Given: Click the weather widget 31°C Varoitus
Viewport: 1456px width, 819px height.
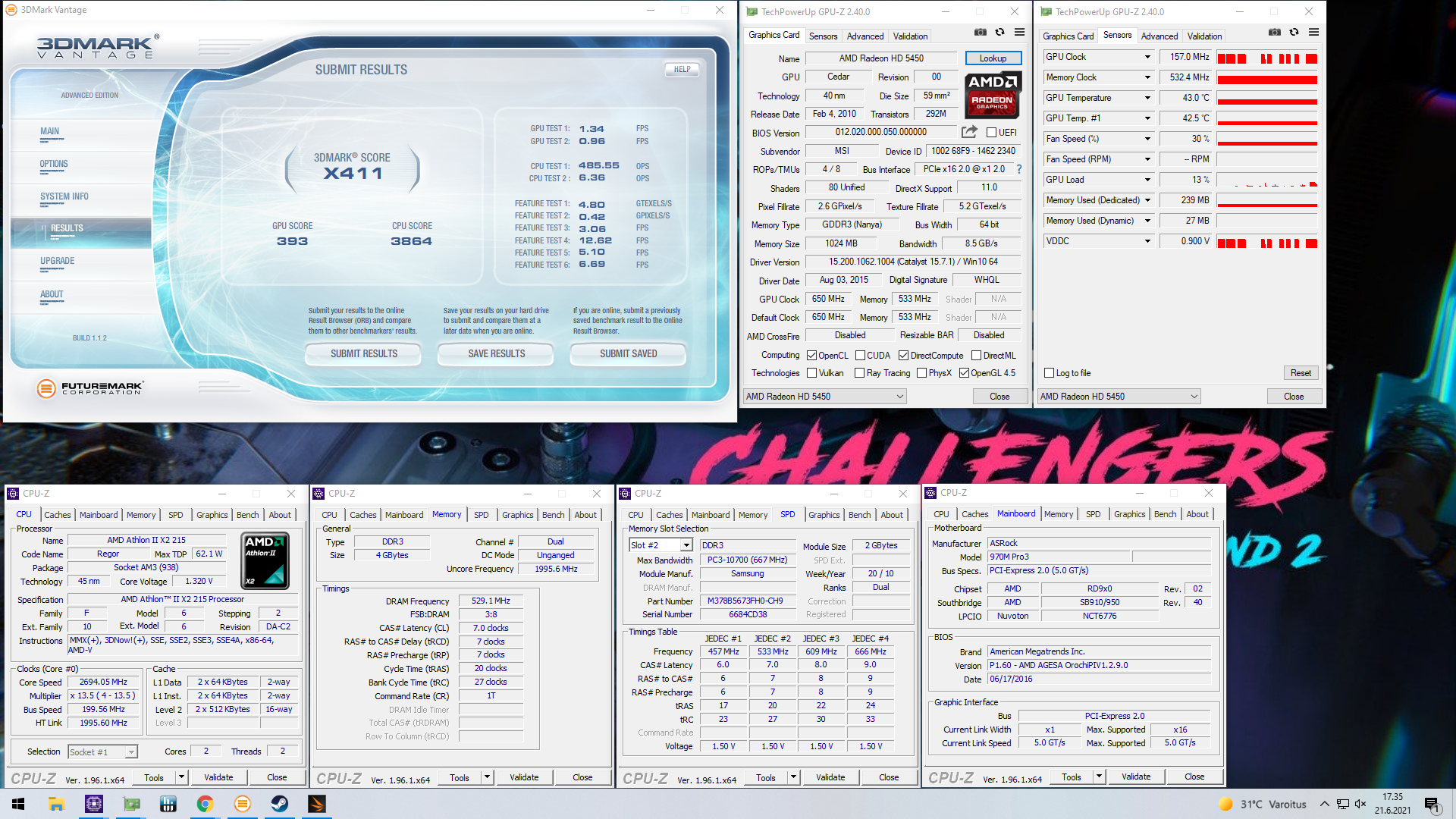Looking at the screenshot, I should point(1263,804).
